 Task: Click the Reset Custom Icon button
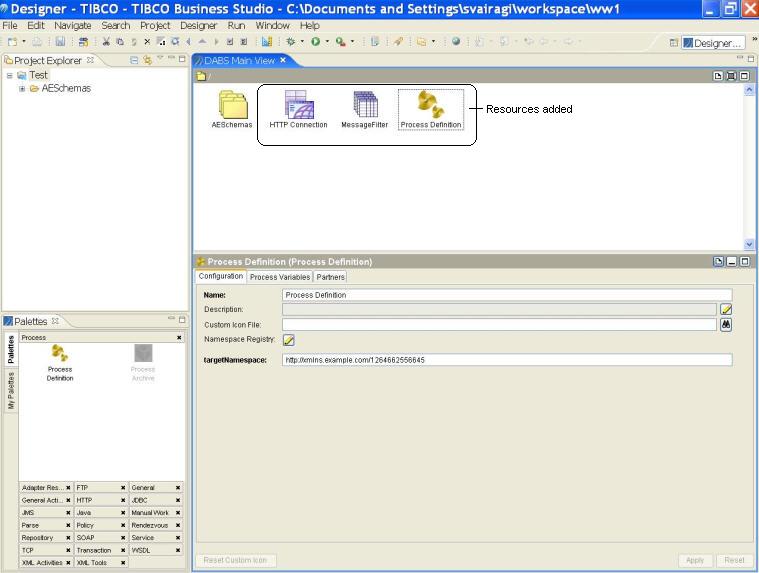click(x=235, y=560)
